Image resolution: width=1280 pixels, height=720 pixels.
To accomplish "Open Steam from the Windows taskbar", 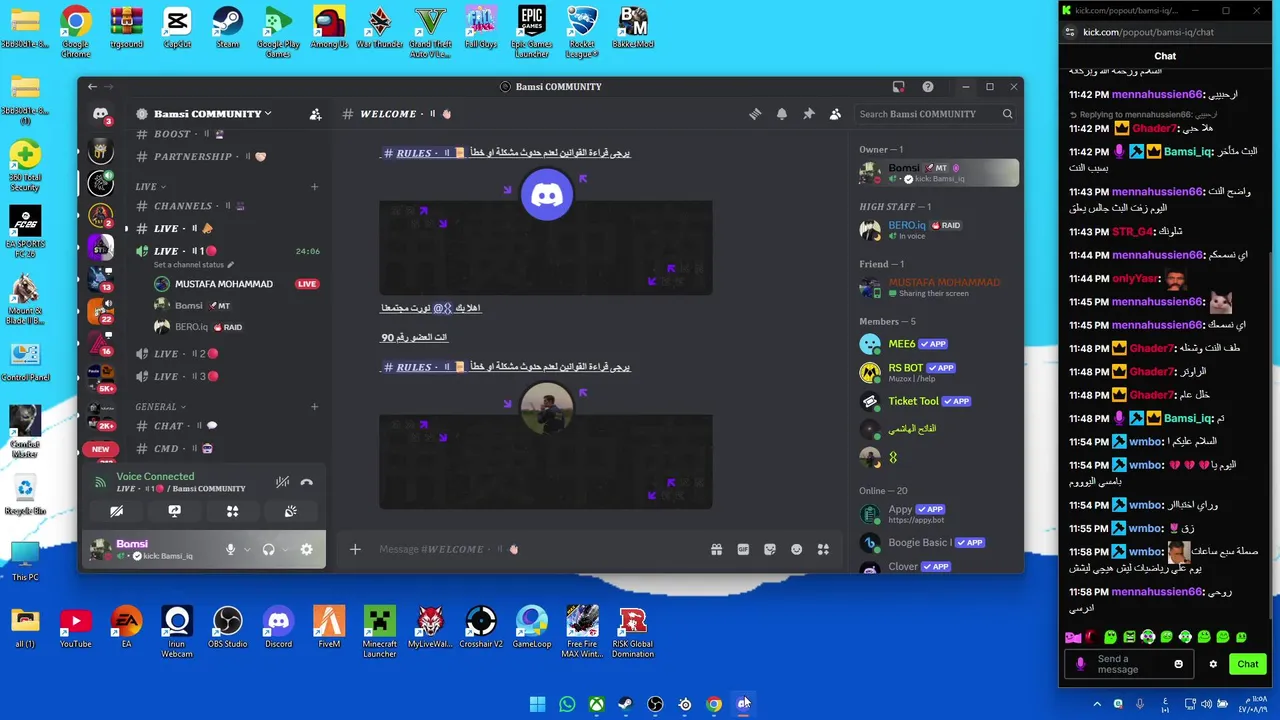I will [626, 704].
